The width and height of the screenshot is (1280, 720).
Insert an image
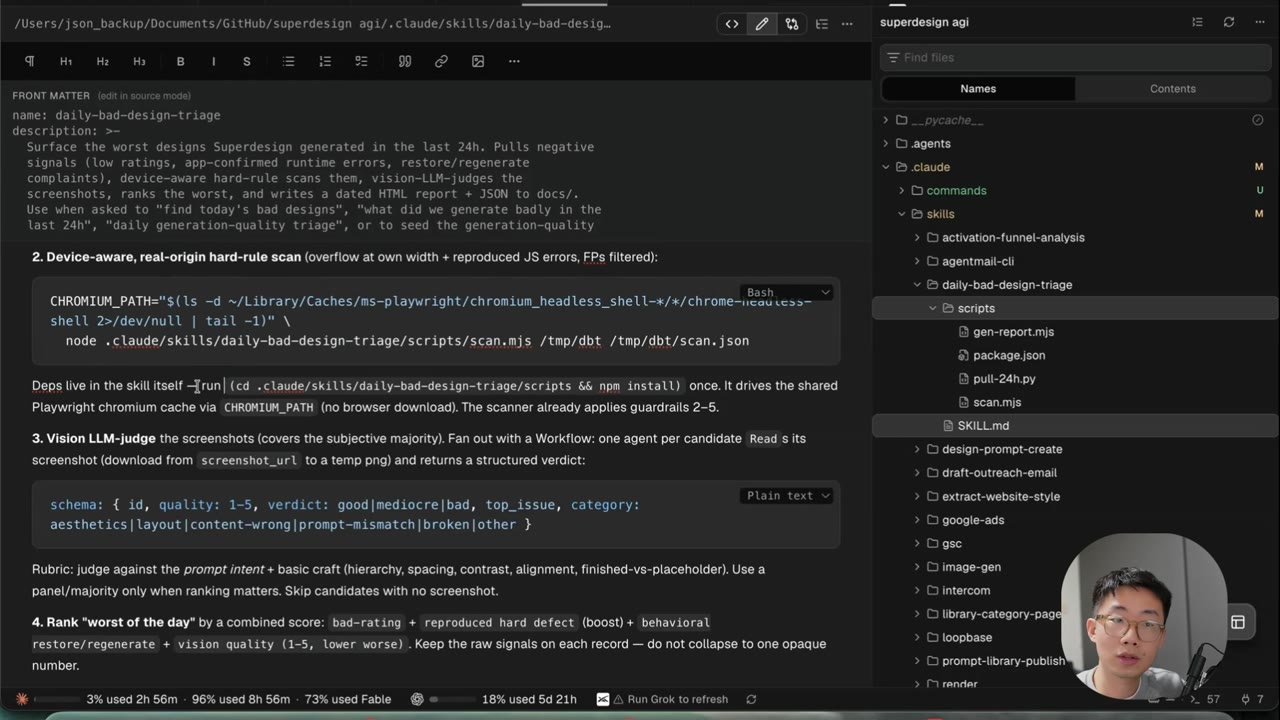(478, 61)
